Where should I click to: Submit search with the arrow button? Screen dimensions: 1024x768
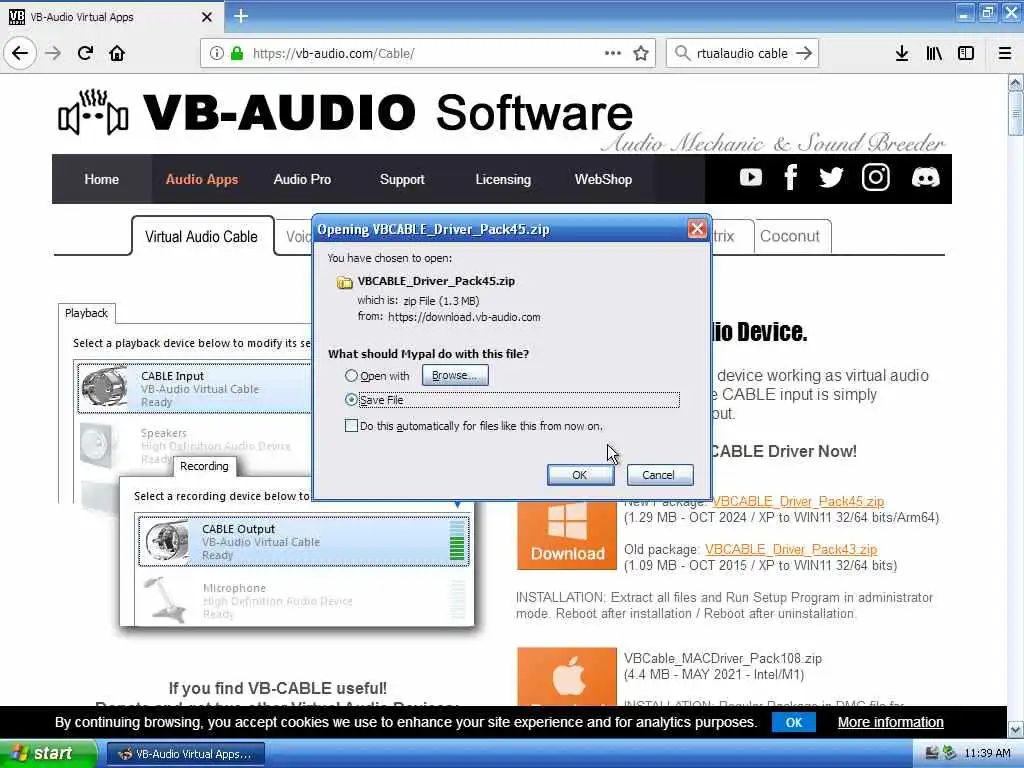pyautogui.click(x=804, y=53)
